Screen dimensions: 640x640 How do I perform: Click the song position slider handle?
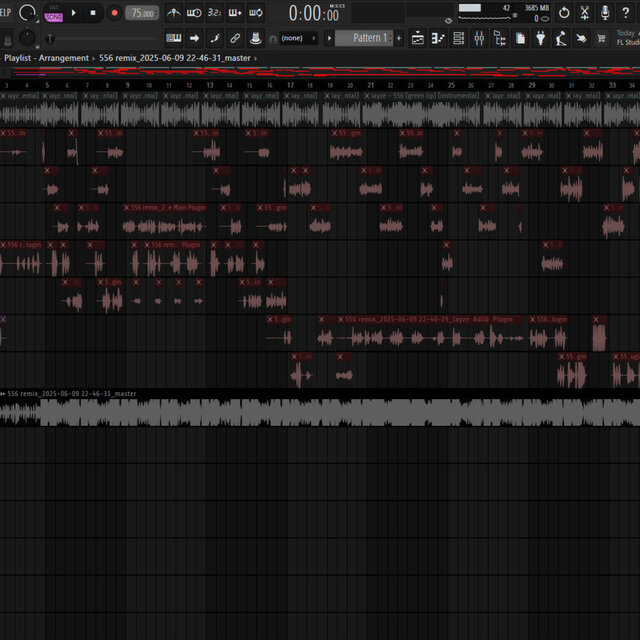pyautogui.click(x=50, y=39)
